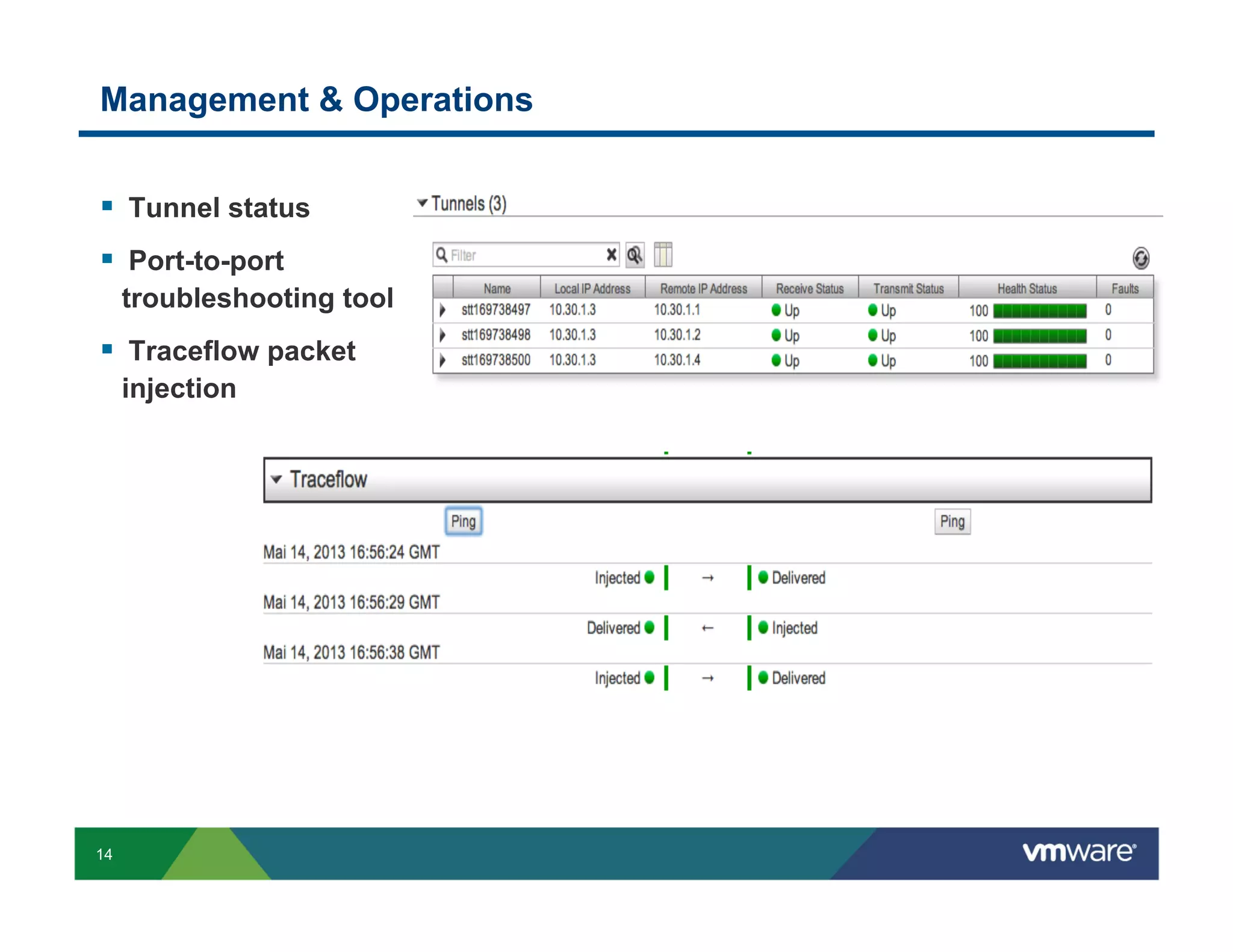Collapse the Tunnels (3) section
This screenshot has height=952, width=1233.
(423, 203)
